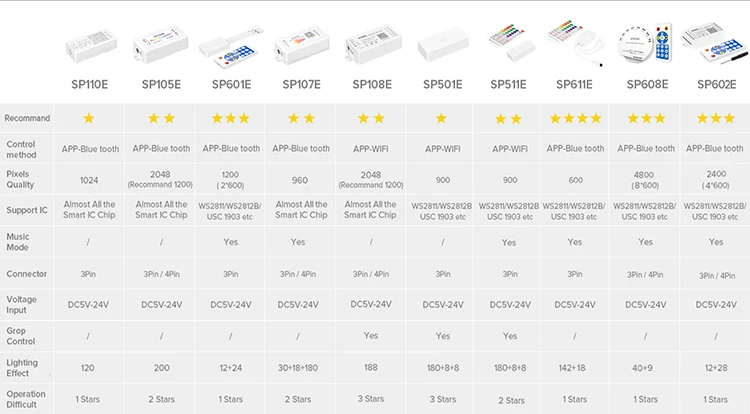The width and height of the screenshot is (750, 414).
Task: Select the Recommand row header
Action: pyautogui.click(x=27, y=119)
